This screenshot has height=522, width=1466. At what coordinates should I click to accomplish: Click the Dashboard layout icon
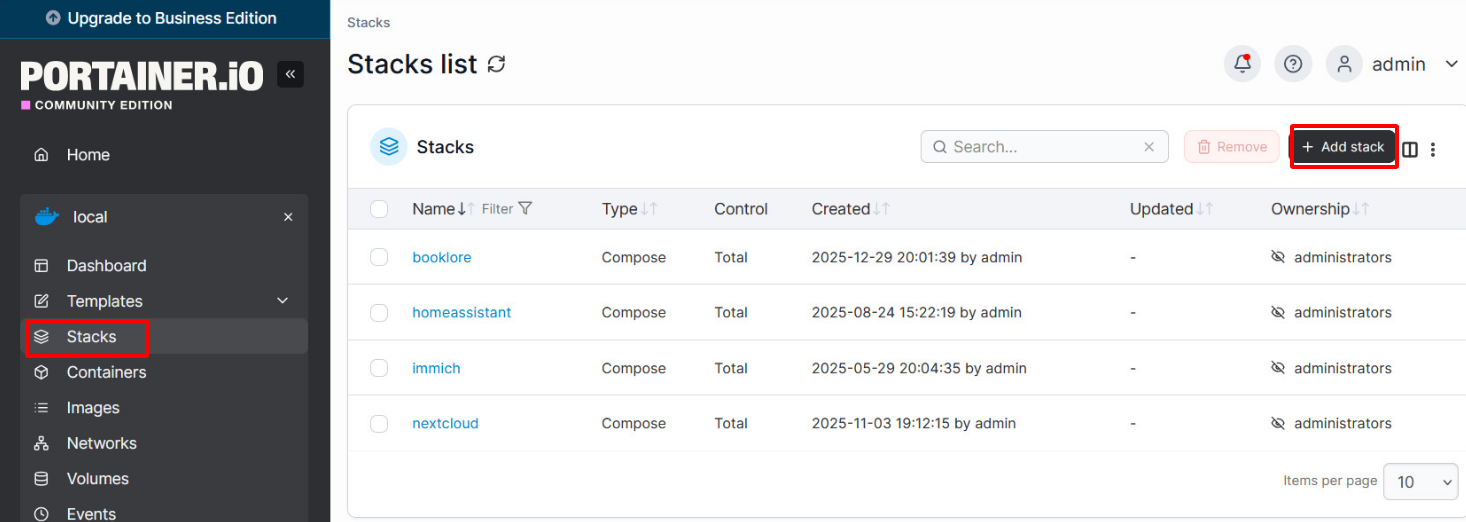[41, 266]
